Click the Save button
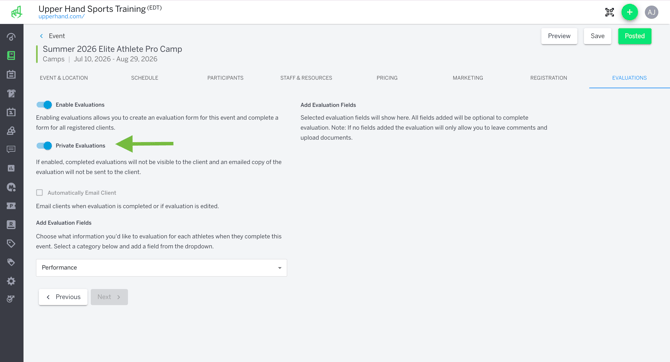 [x=597, y=36]
